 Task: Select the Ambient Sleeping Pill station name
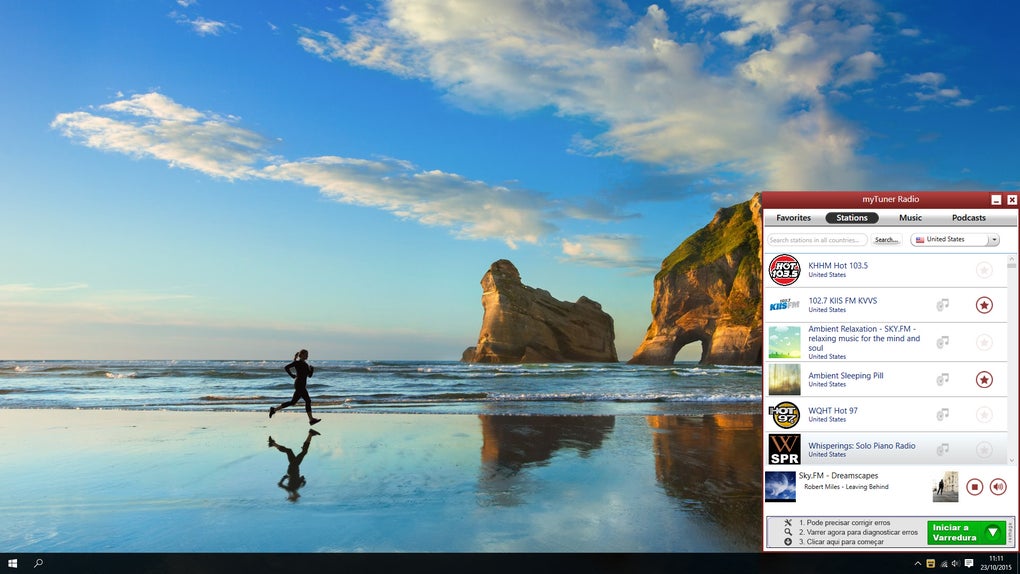click(x=846, y=376)
